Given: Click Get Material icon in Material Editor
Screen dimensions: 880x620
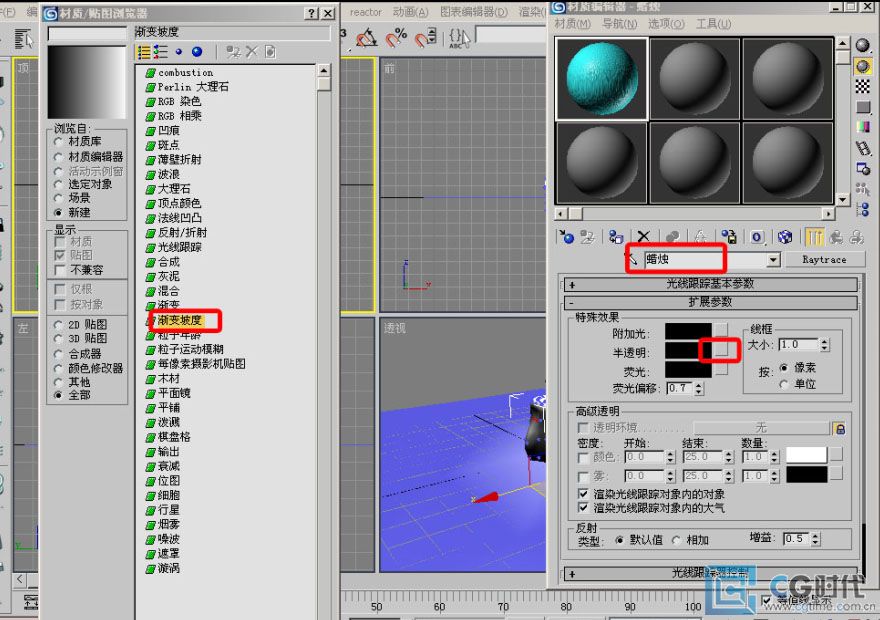Looking at the screenshot, I should click(567, 237).
